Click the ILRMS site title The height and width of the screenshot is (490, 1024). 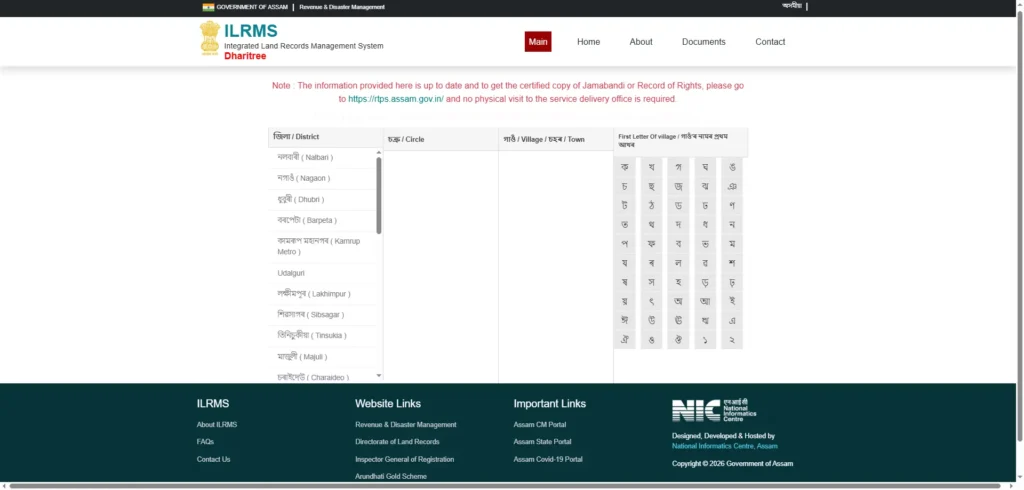251,31
